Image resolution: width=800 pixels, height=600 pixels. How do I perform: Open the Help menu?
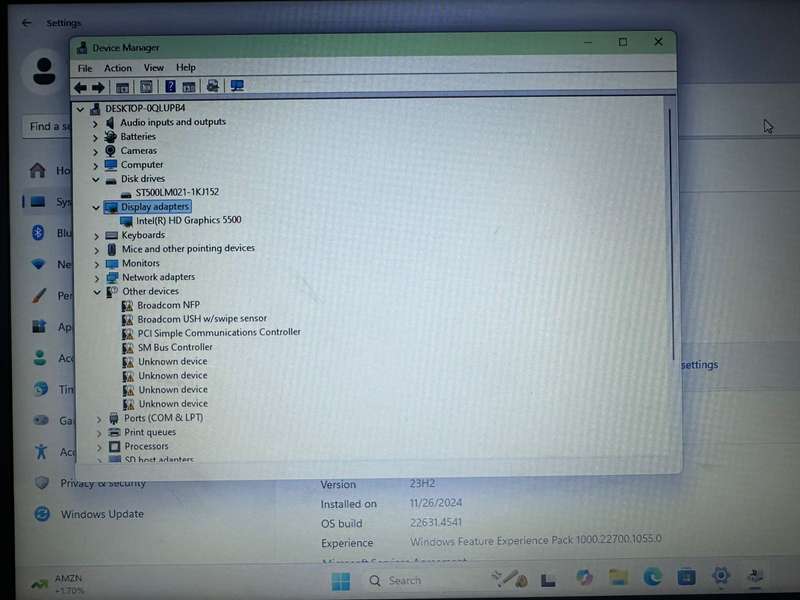coord(186,67)
